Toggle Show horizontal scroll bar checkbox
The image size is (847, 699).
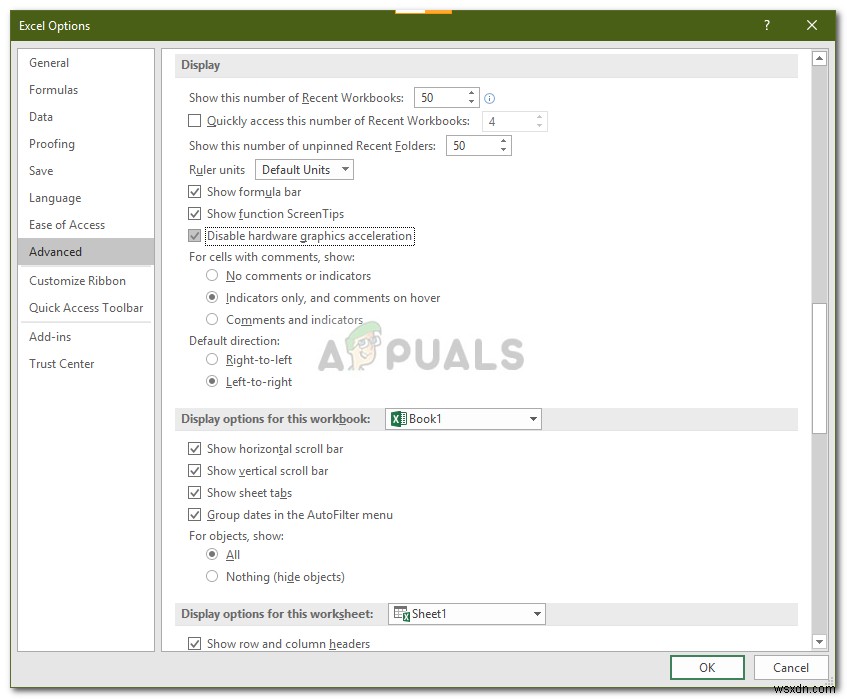pyautogui.click(x=194, y=449)
